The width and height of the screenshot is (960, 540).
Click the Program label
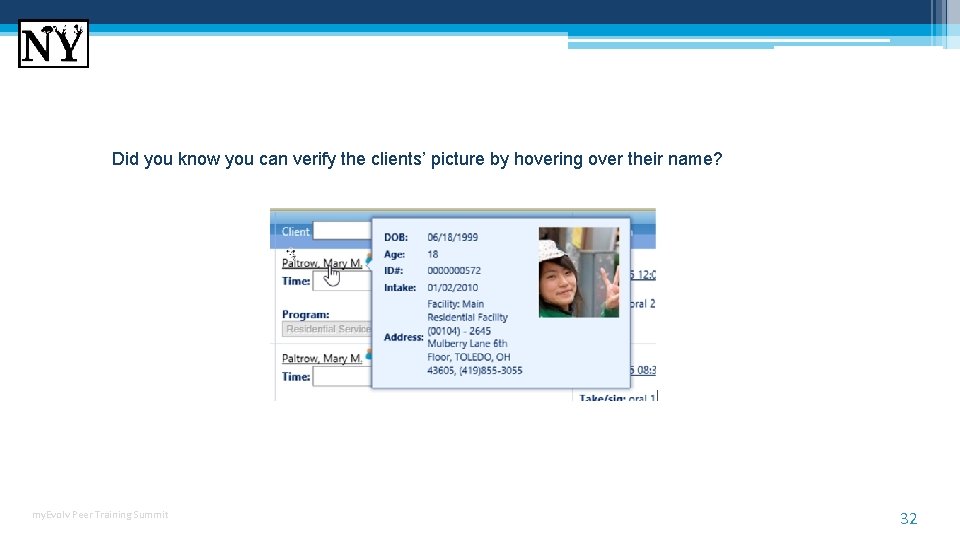306,314
